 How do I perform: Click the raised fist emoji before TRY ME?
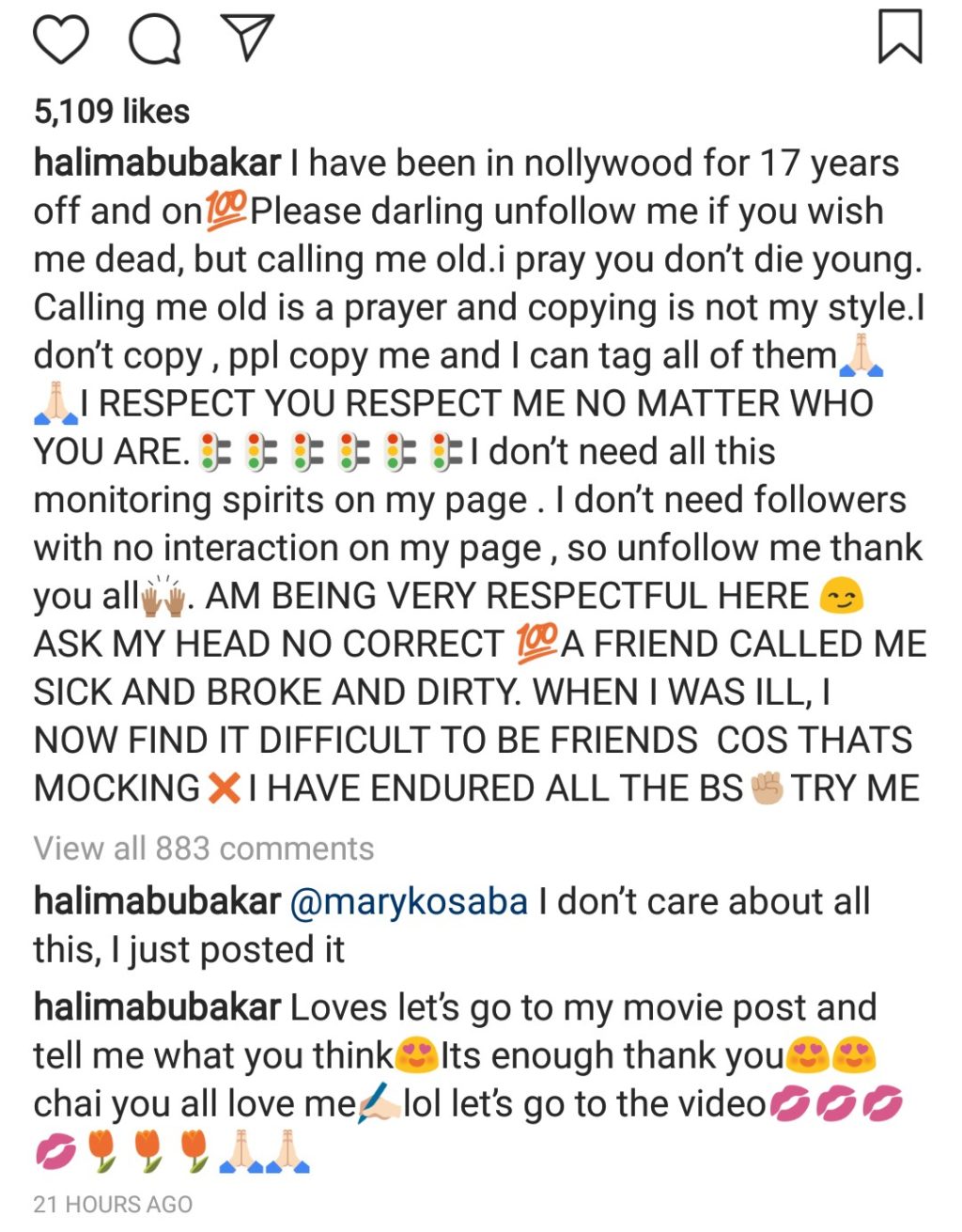(767, 788)
